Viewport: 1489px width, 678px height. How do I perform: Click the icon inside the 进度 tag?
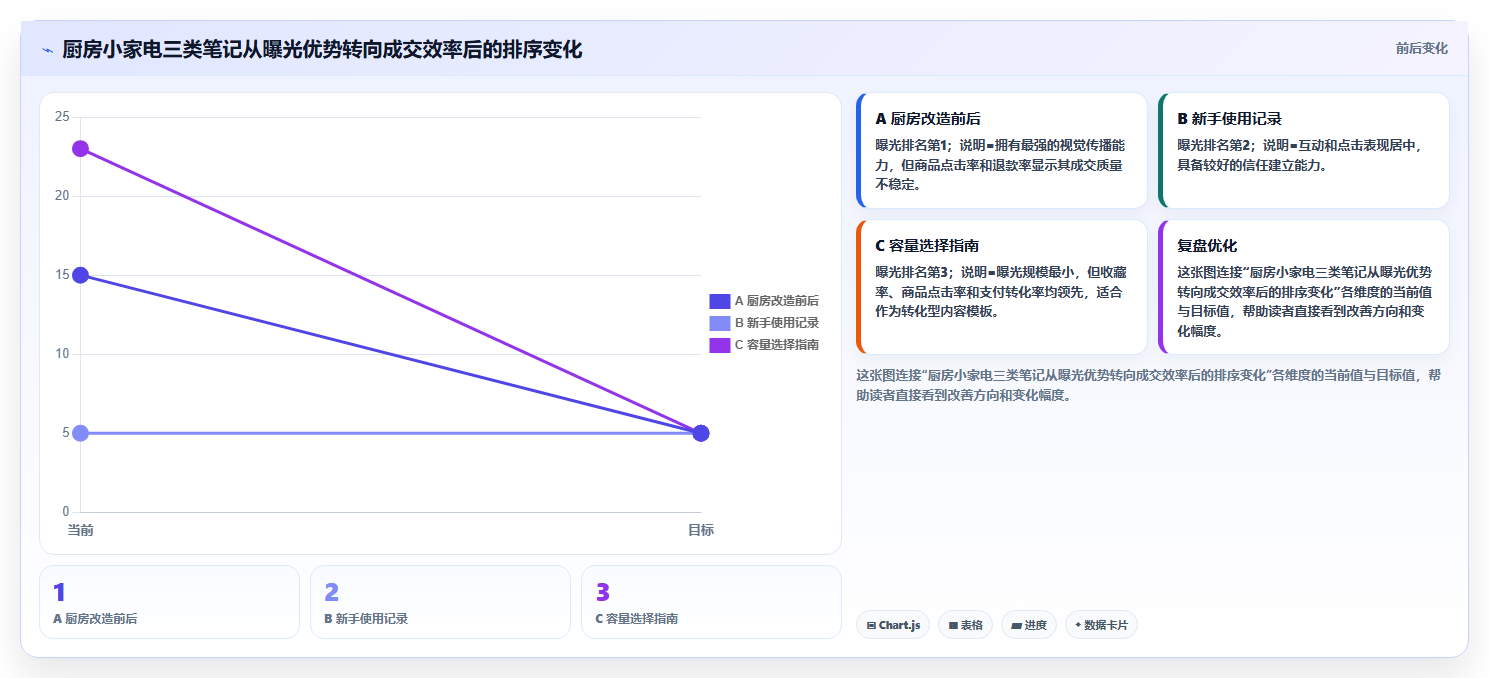click(1016, 626)
